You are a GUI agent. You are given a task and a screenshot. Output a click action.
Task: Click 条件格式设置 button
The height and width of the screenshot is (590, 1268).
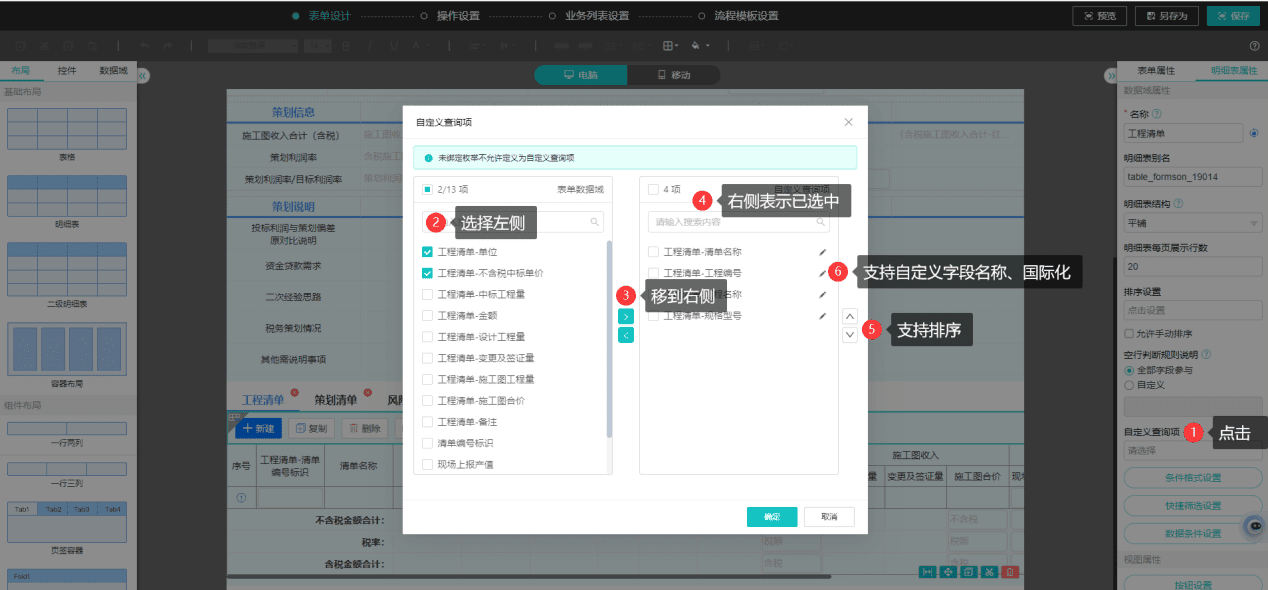point(1192,478)
